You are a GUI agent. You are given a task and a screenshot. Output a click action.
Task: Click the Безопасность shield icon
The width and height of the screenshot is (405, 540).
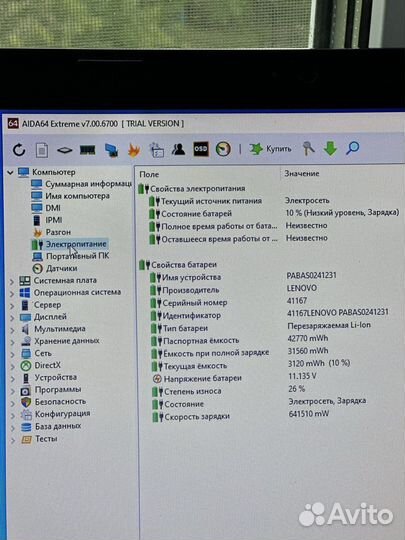(26, 402)
